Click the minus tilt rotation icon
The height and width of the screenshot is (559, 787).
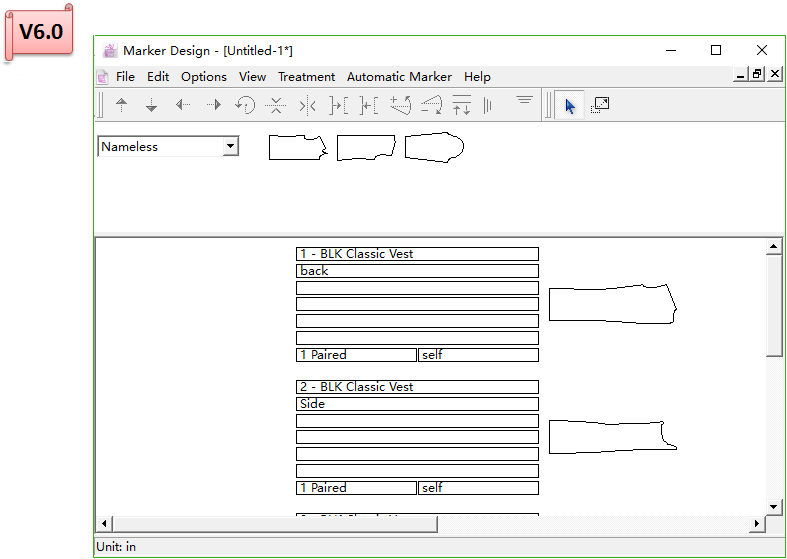pos(431,105)
